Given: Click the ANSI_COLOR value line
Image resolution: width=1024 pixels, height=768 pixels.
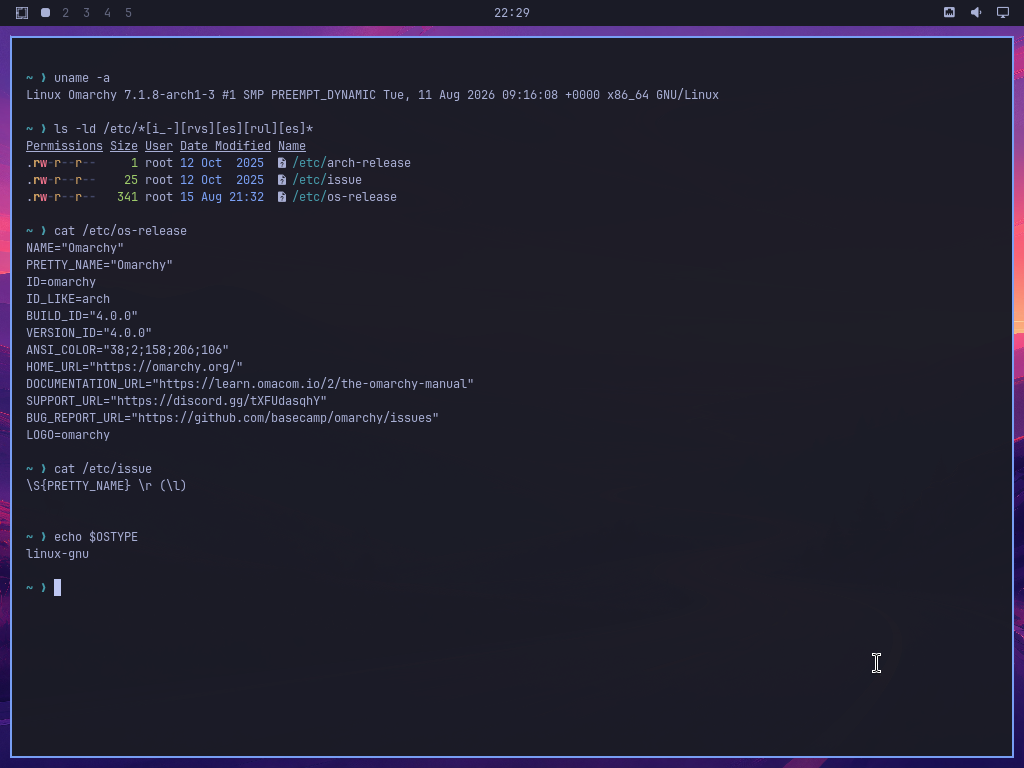Looking at the screenshot, I should pyautogui.click(x=127, y=349).
